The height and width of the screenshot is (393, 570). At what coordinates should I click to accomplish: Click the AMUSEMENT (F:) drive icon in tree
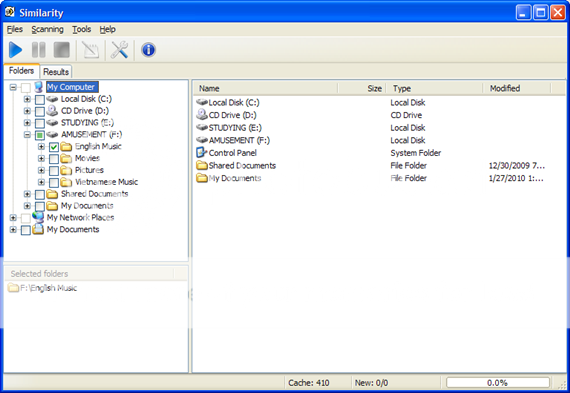click(52, 135)
